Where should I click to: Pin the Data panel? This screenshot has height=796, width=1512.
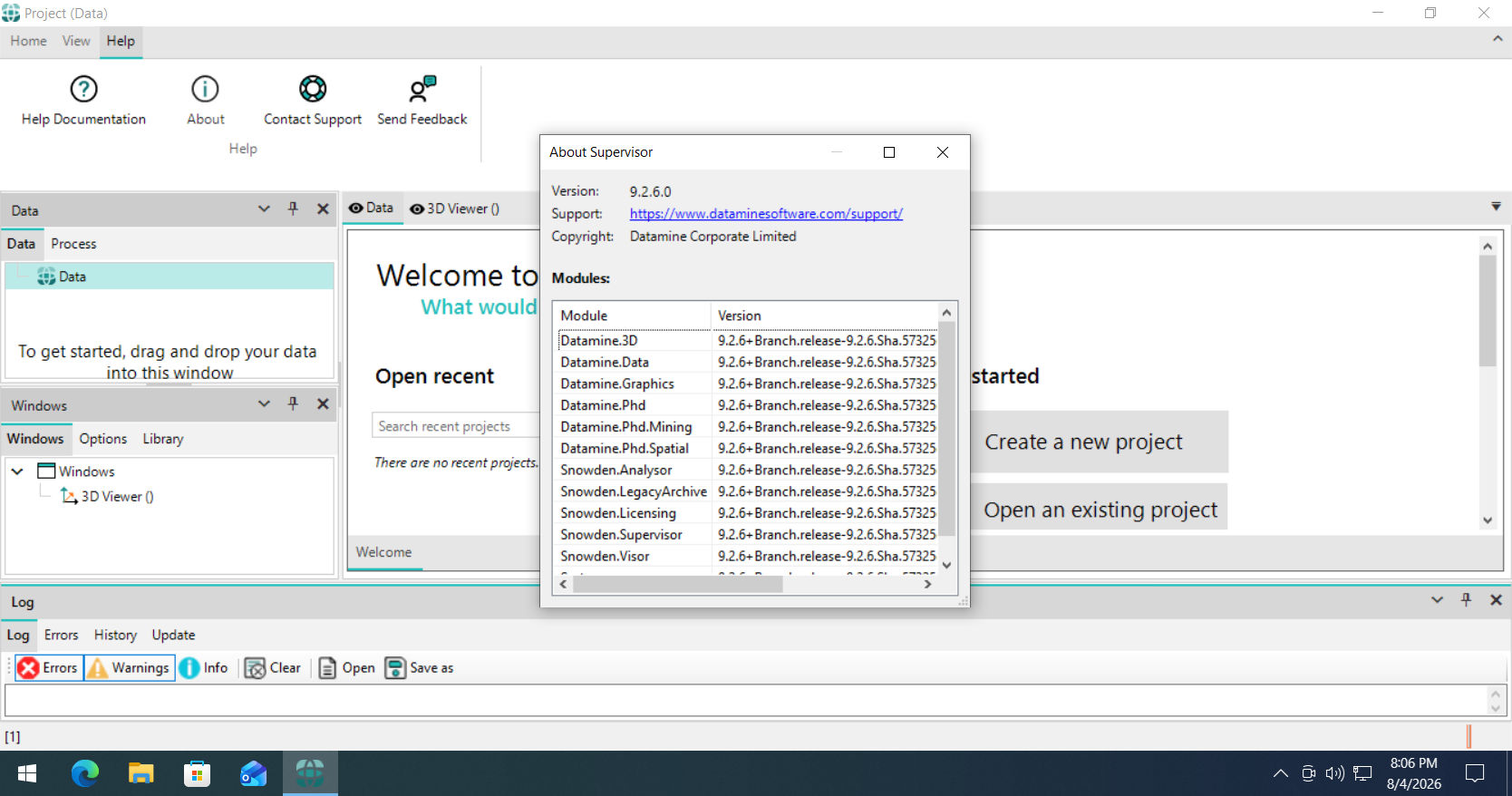[x=293, y=209]
